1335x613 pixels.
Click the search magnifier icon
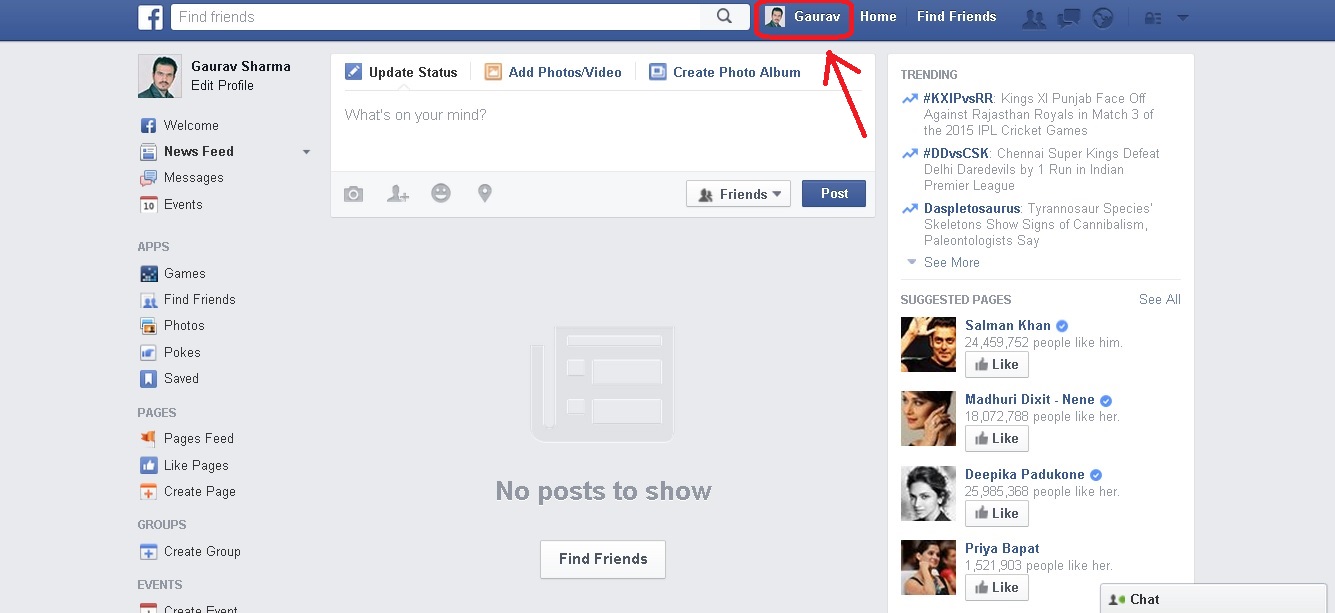click(x=725, y=16)
